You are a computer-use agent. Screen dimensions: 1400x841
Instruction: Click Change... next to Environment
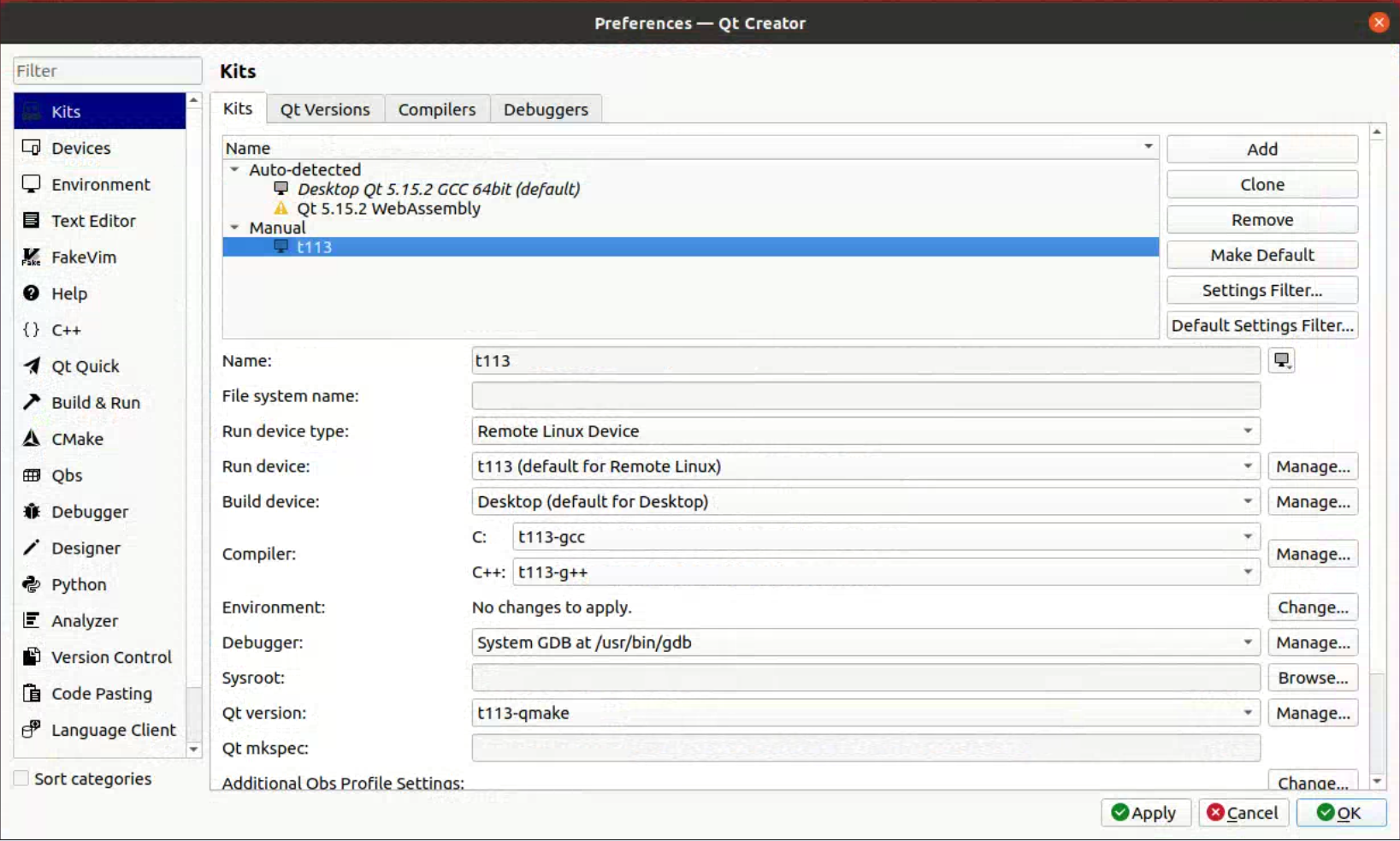[x=1313, y=607]
